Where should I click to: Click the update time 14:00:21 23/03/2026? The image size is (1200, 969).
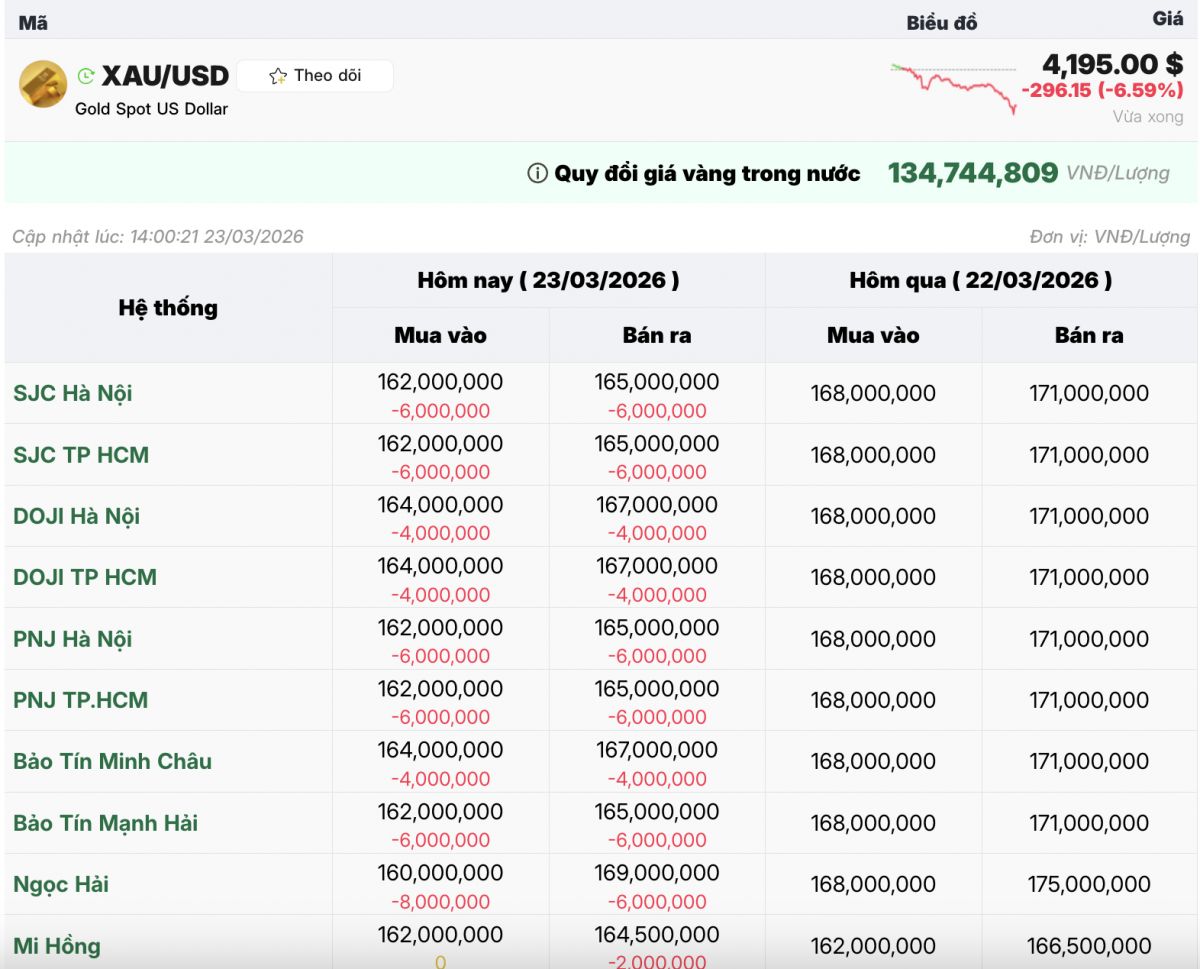coord(217,237)
